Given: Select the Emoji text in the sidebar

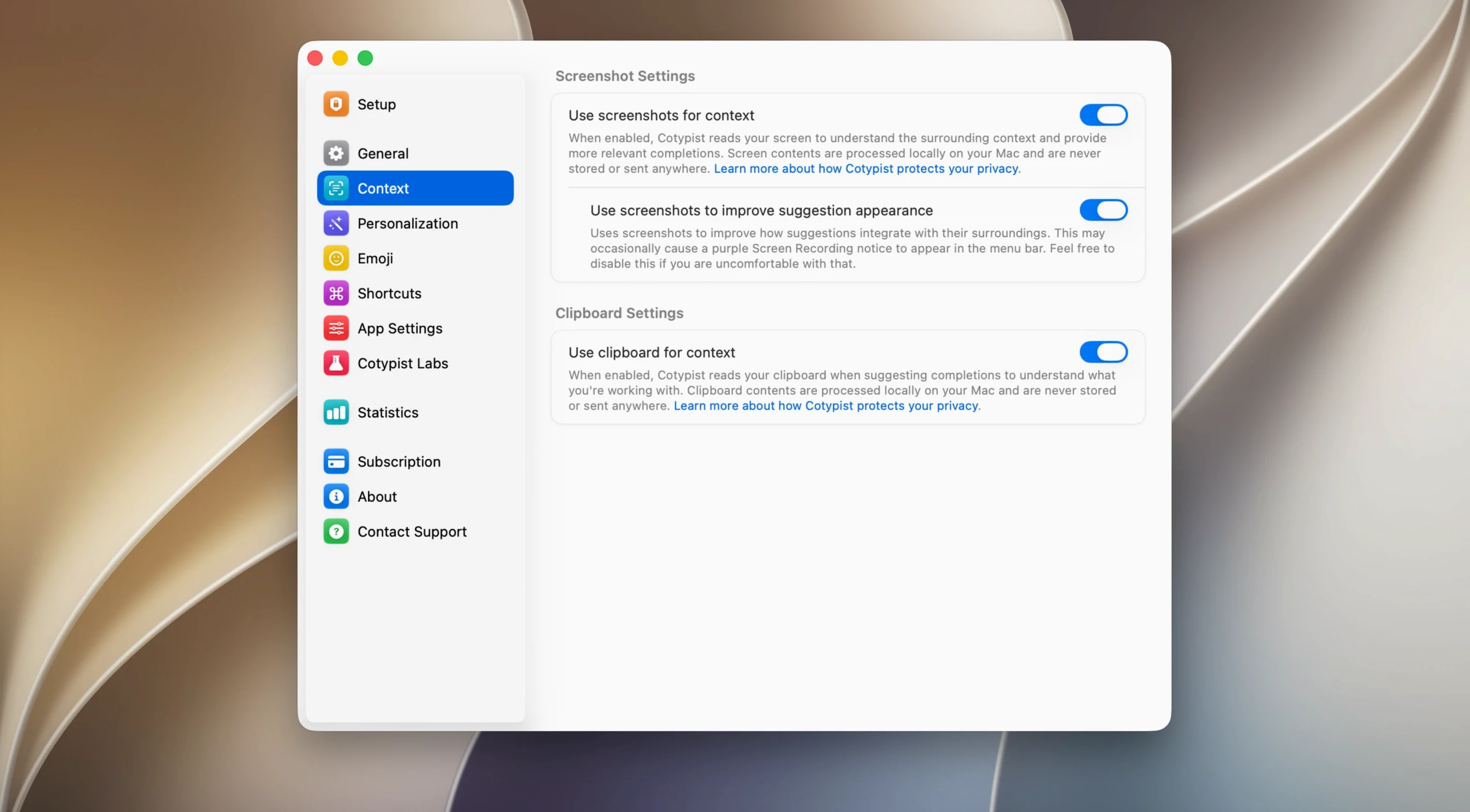Looking at the screenshot, I should pos(375,259).
